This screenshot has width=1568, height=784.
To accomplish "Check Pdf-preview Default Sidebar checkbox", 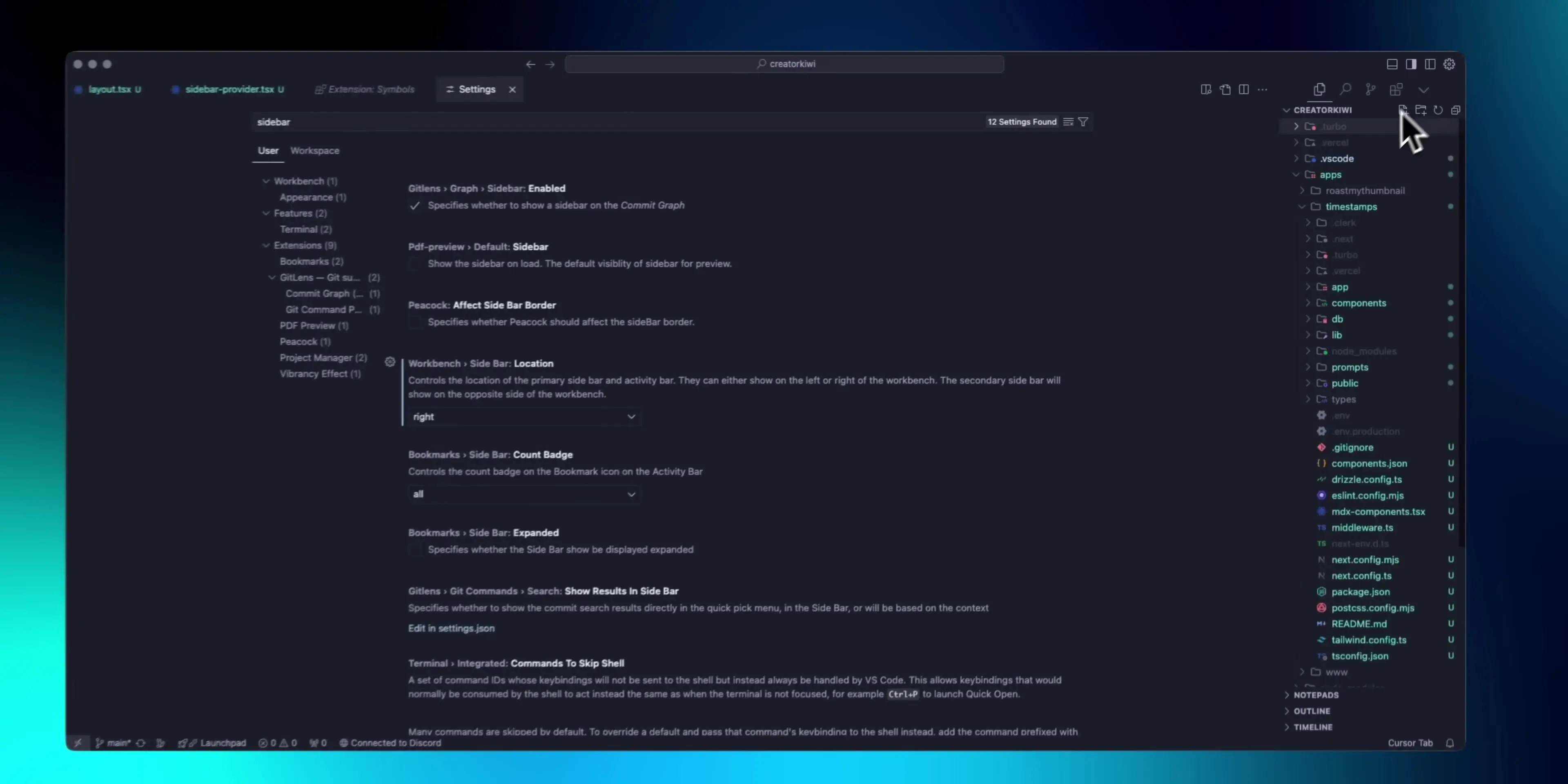I will click(x=415, y=263).
